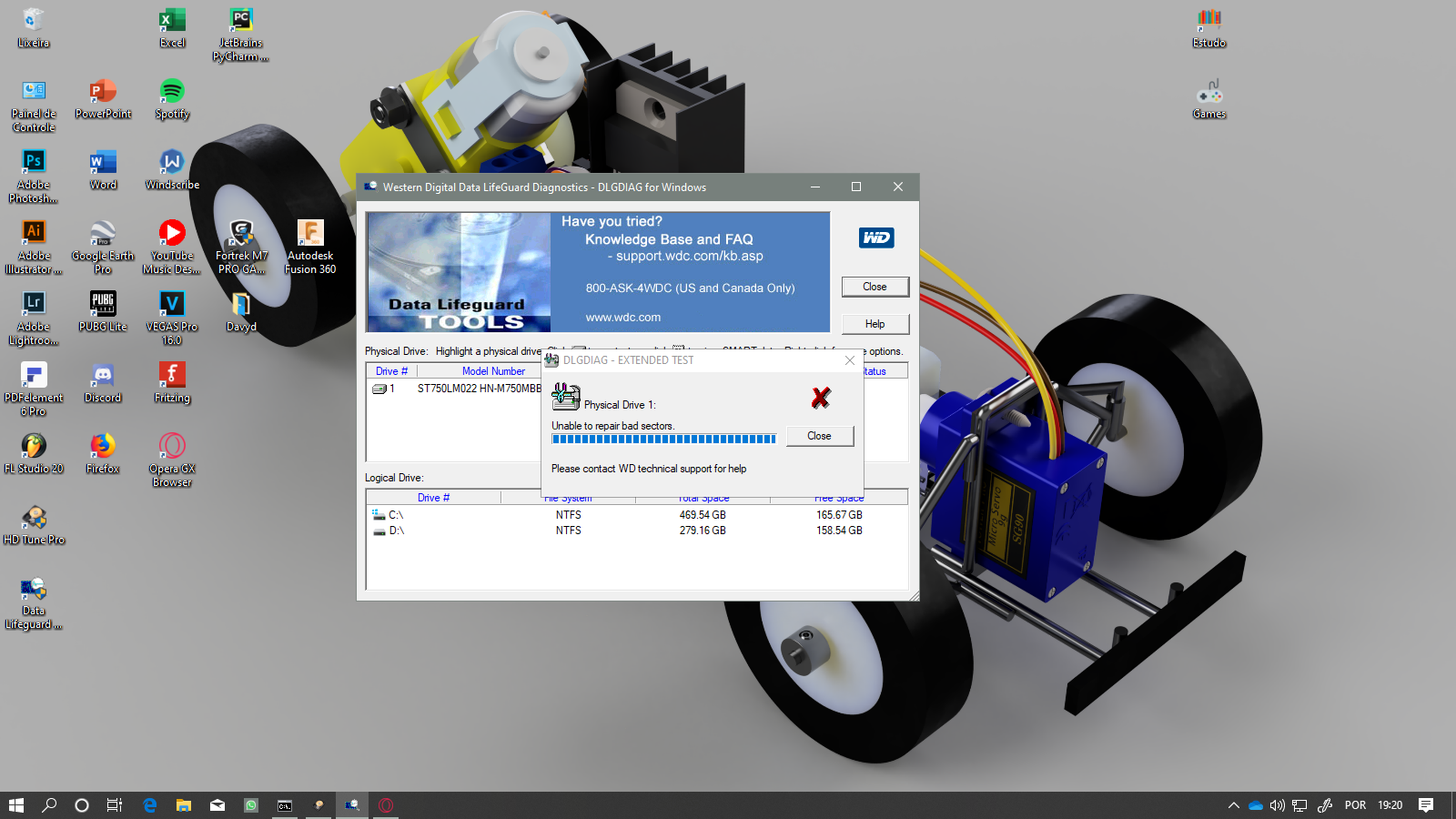Click 158.54 GB free space value
The width and height of the screenshot is (1456, 819).
(839, 531)
